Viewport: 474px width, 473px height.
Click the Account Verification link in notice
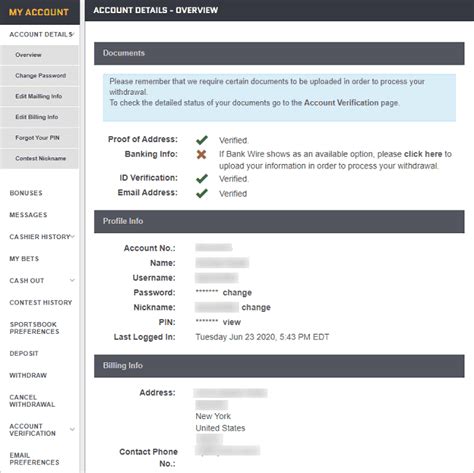click(x=341, y=103)
